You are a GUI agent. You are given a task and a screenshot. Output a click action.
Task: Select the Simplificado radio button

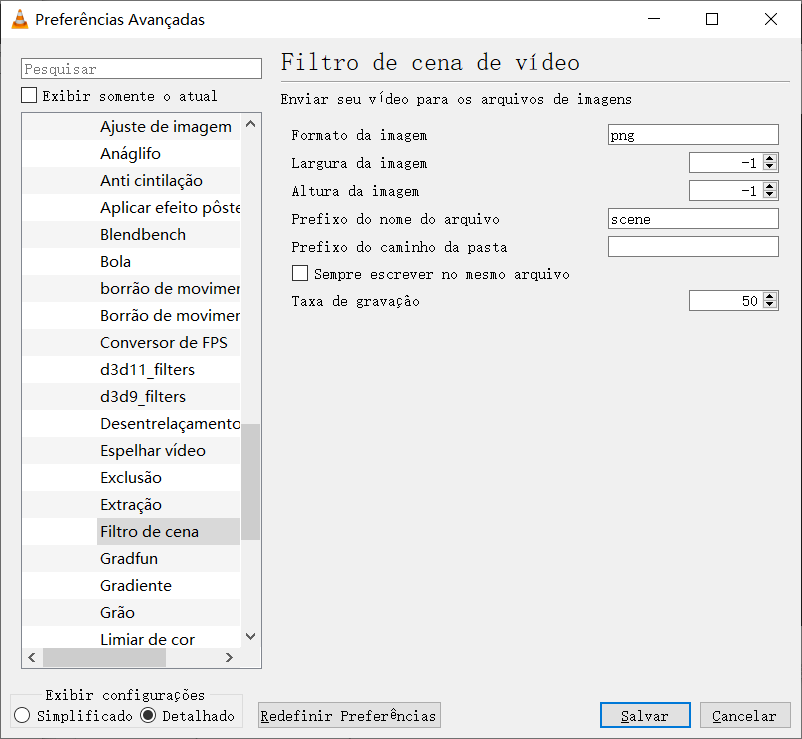pyautogui.click(x=23, y=716)
